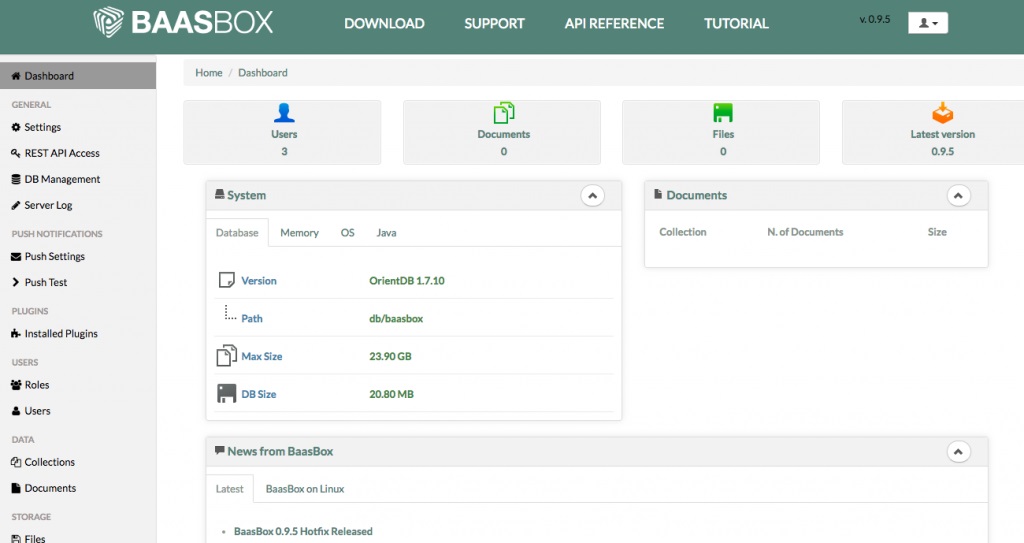This screenshot has height=543, width=1024.
Task: Open the SUPPORT menu
Action: click(494, 24)
